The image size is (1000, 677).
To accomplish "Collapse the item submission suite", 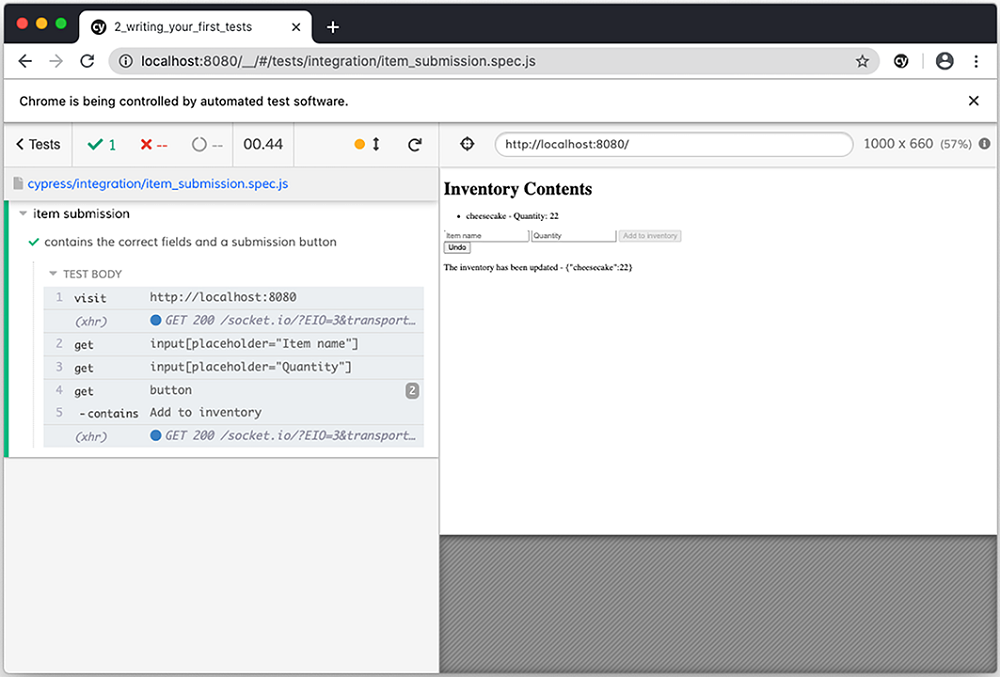I will [24, 214].
